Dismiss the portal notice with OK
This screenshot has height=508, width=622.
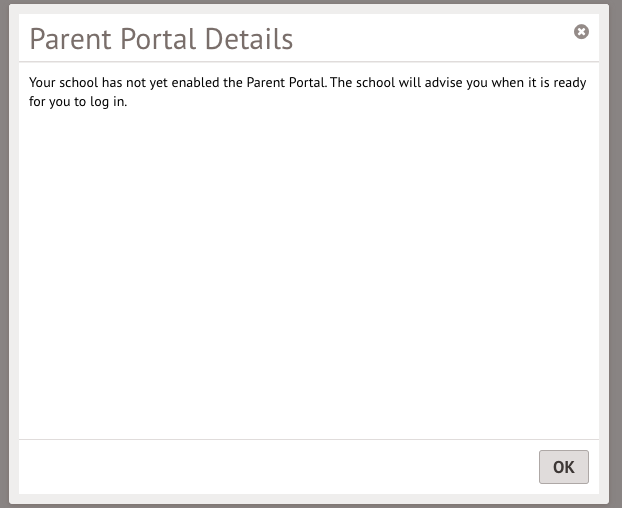point(564,467)
